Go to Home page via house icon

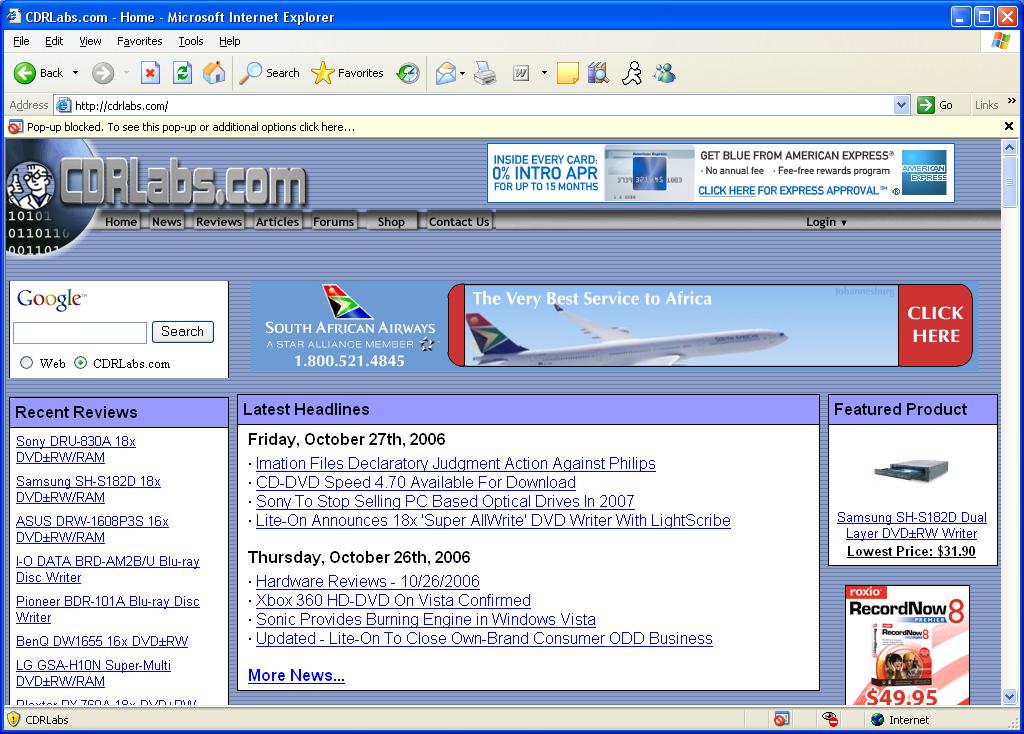(214, 73)
